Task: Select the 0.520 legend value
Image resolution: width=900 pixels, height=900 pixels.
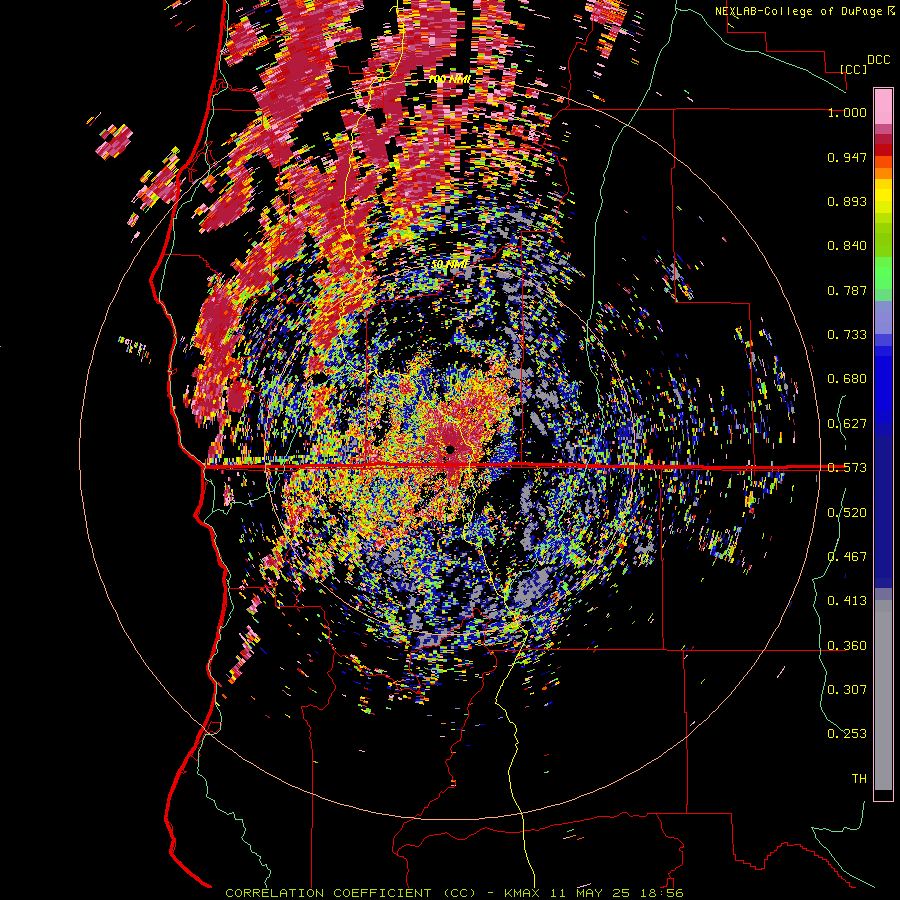Action: [x=847, y=513]
